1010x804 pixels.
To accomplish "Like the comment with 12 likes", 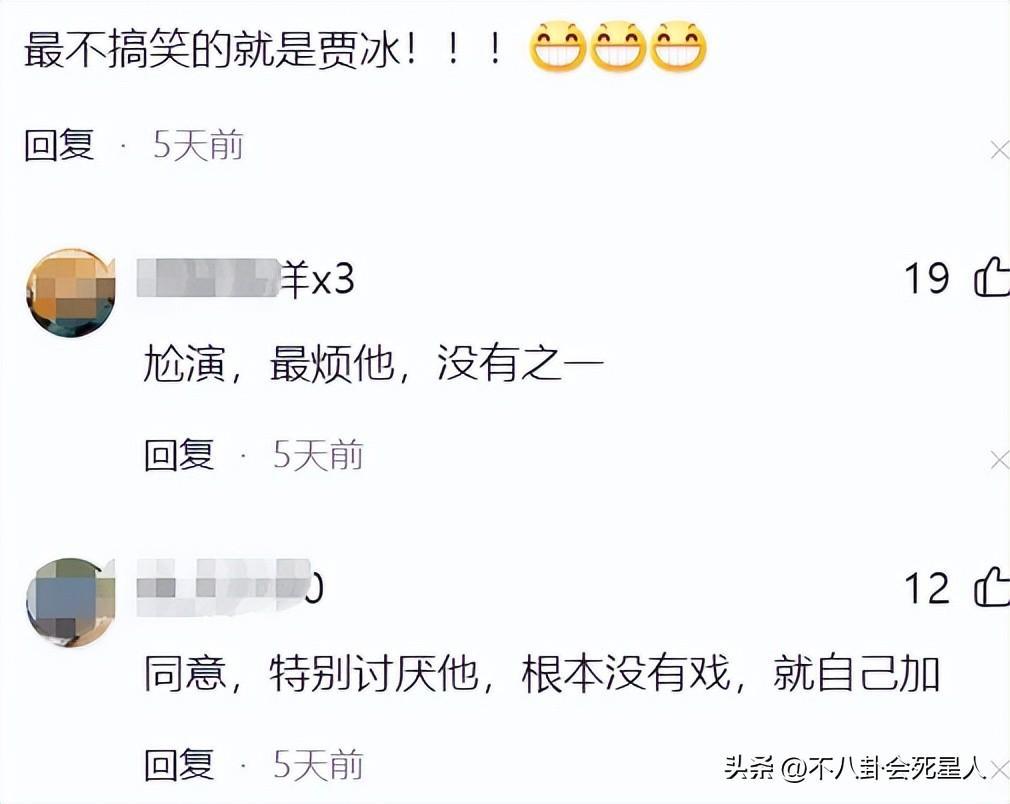I will (x=992, y=587).
